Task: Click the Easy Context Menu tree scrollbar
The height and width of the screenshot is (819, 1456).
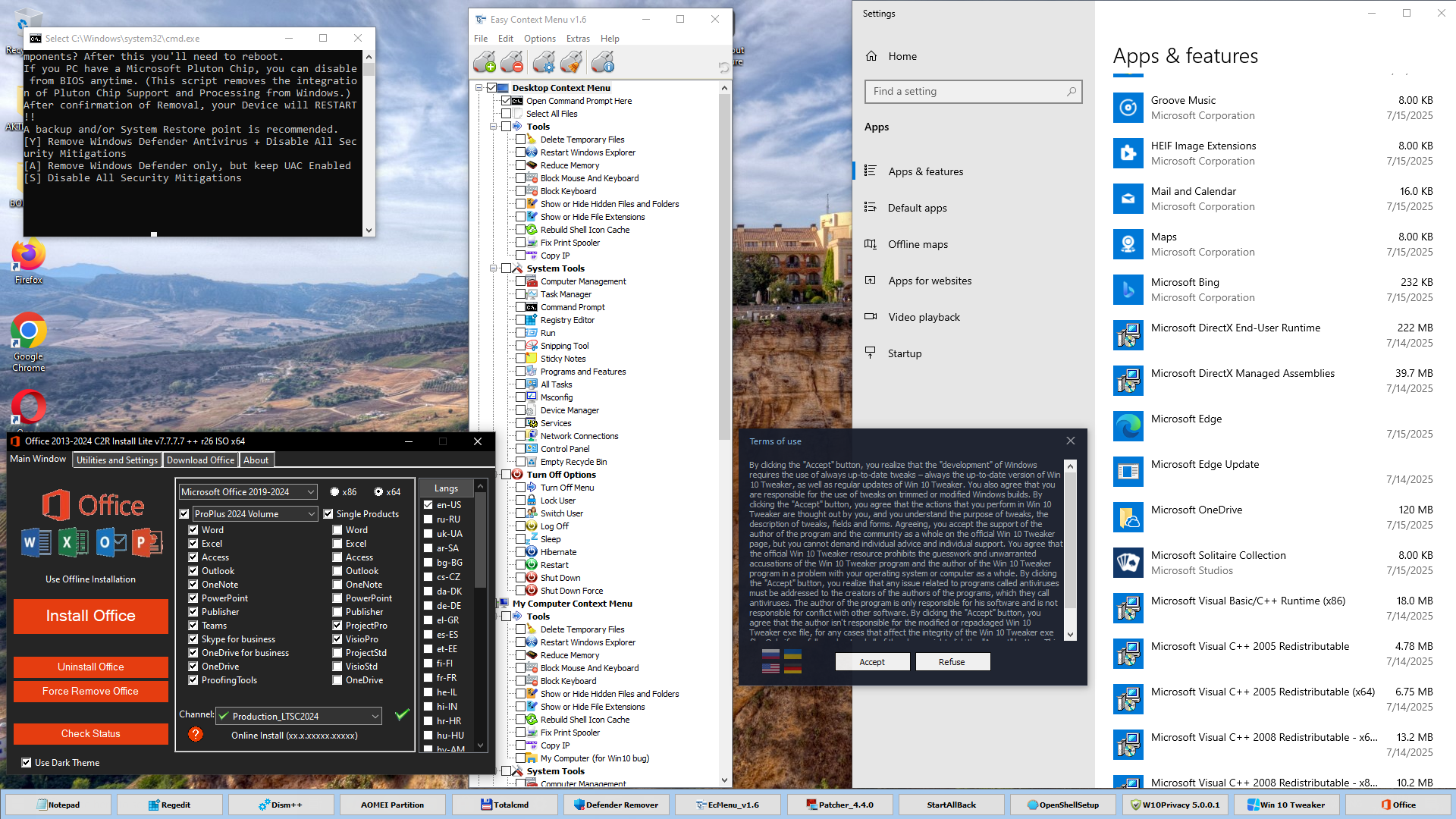Action: click(725, 435)
